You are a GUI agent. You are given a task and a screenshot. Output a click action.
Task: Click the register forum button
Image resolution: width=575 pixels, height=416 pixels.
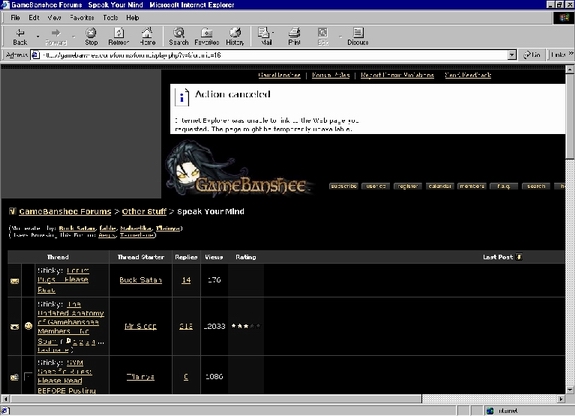point(408,186)
